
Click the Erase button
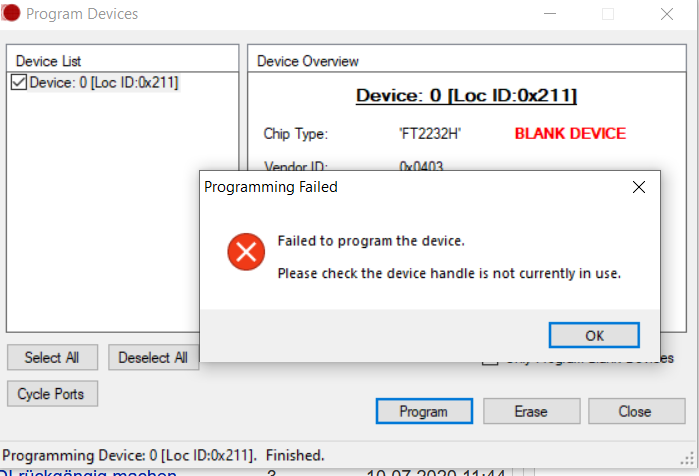(531, 411)
